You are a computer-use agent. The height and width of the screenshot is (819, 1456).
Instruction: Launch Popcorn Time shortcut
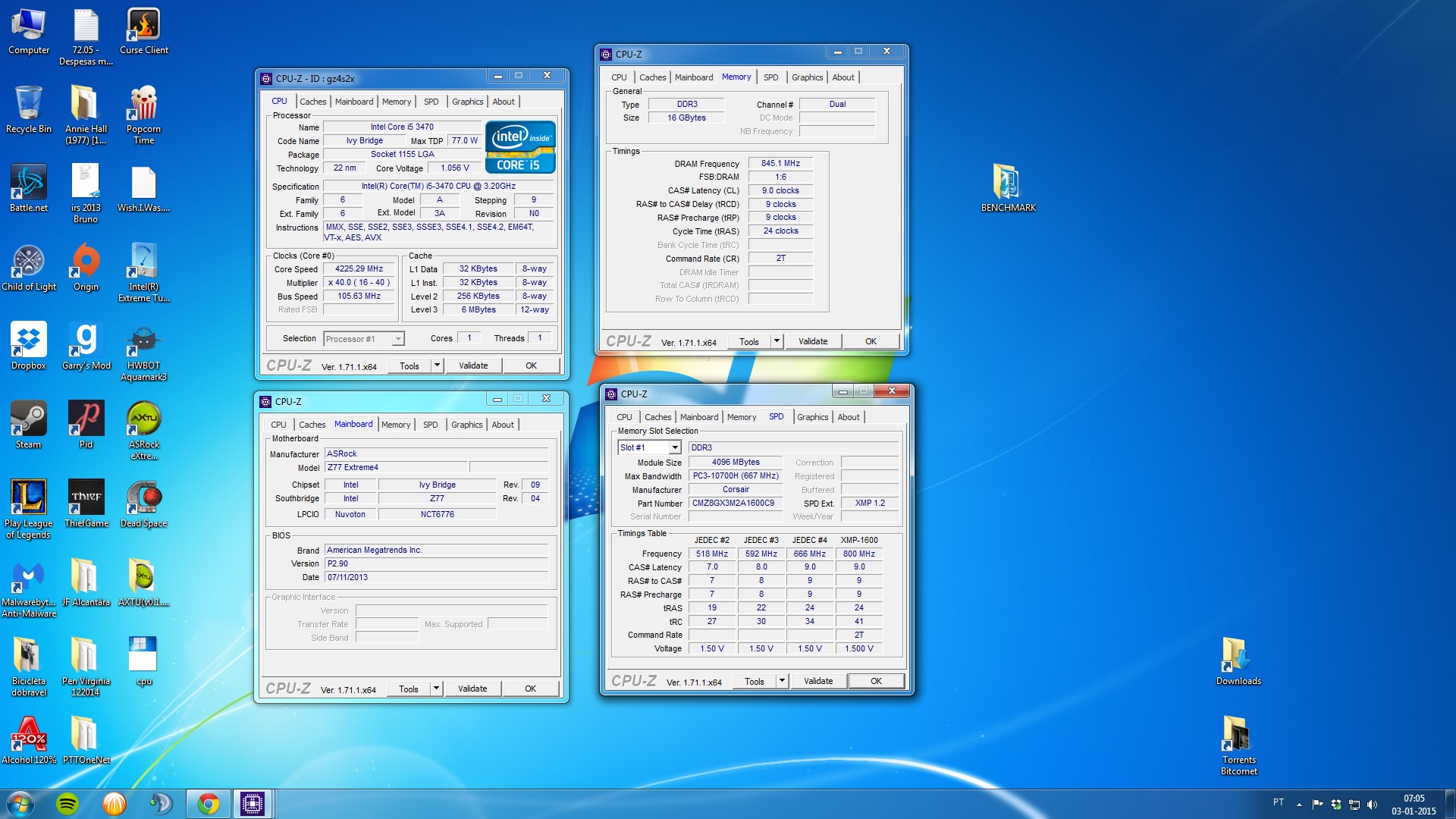coord(144,115)
